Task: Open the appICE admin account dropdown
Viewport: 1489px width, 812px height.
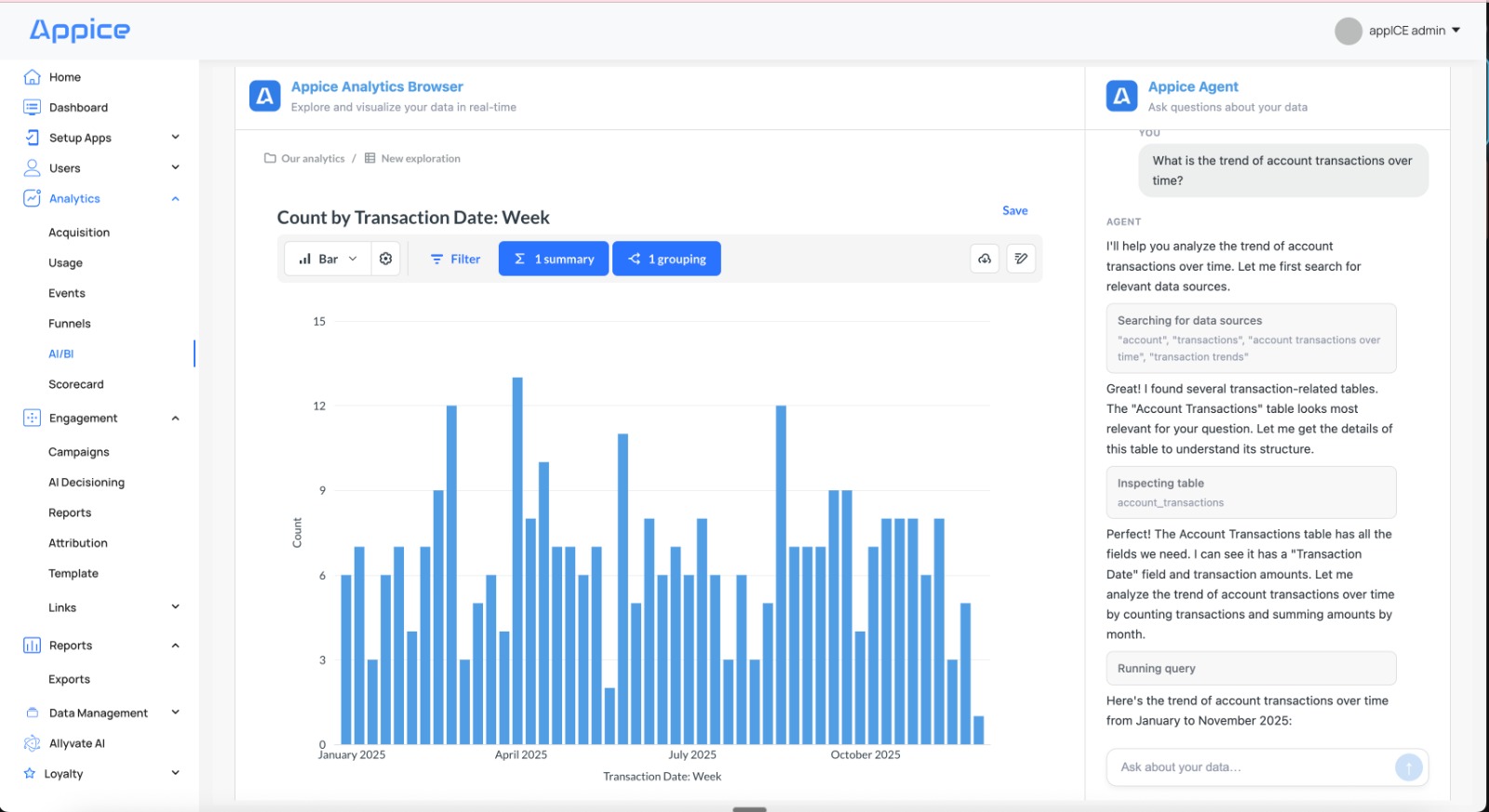Action: coord(1415,31)
